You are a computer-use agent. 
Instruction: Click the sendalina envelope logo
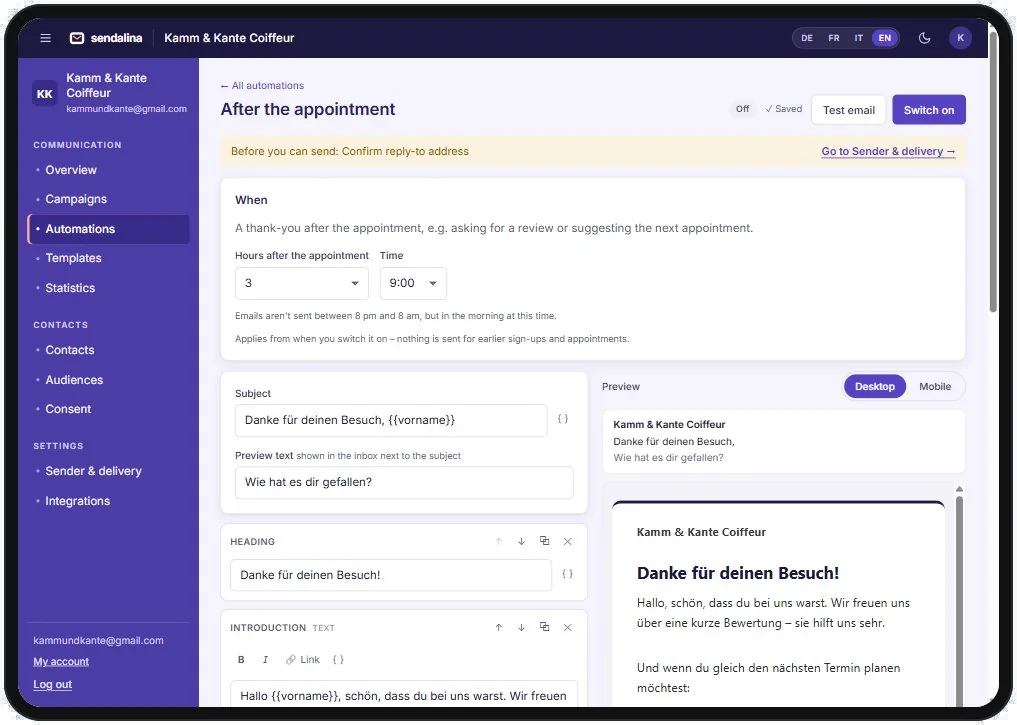pos(77,38)
